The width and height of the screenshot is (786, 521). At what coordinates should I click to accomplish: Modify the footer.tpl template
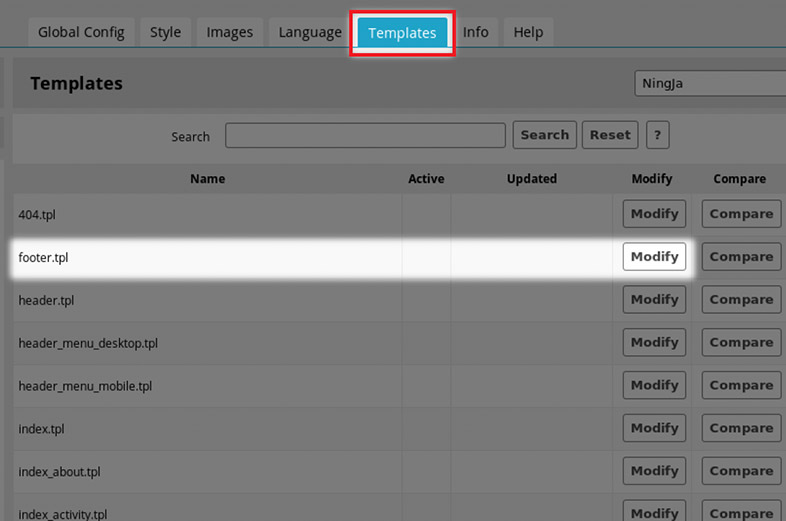(654, 257)
